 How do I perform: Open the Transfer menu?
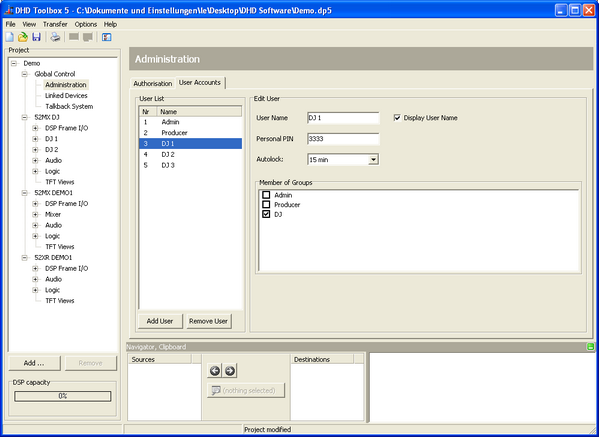[55, 24]
